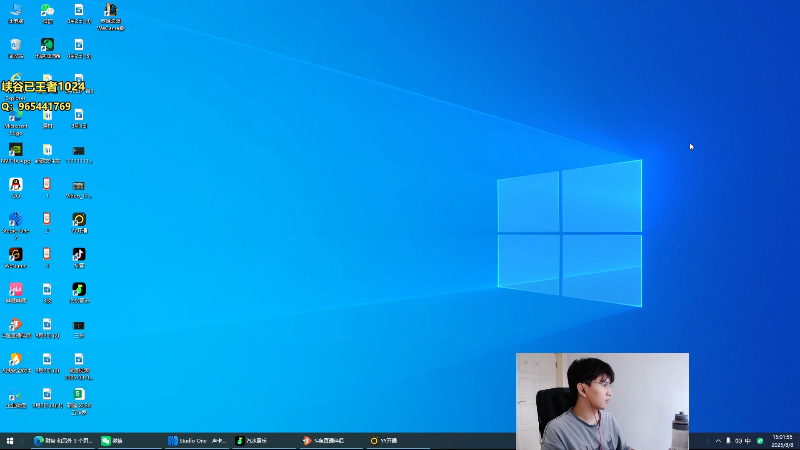Open the volume speaker tray icon
The width and height of the screenshot is (800, 450).
click(x=738, y=441)
